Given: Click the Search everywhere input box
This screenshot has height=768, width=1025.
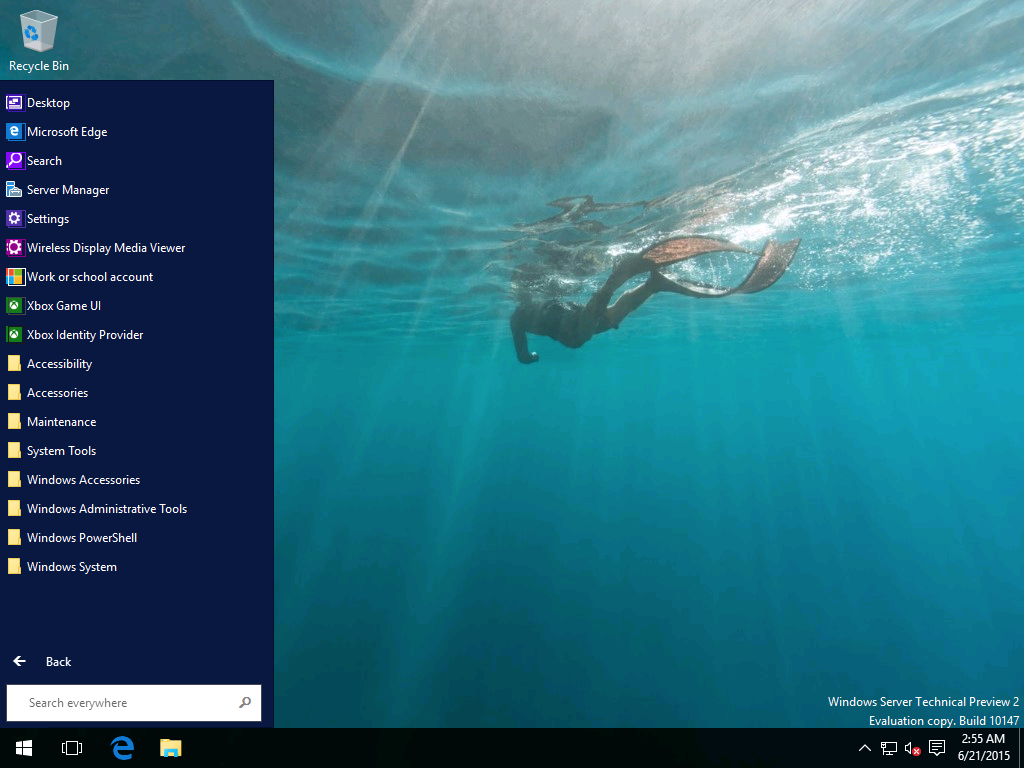Looking at the screenshot, I should 125,703.
